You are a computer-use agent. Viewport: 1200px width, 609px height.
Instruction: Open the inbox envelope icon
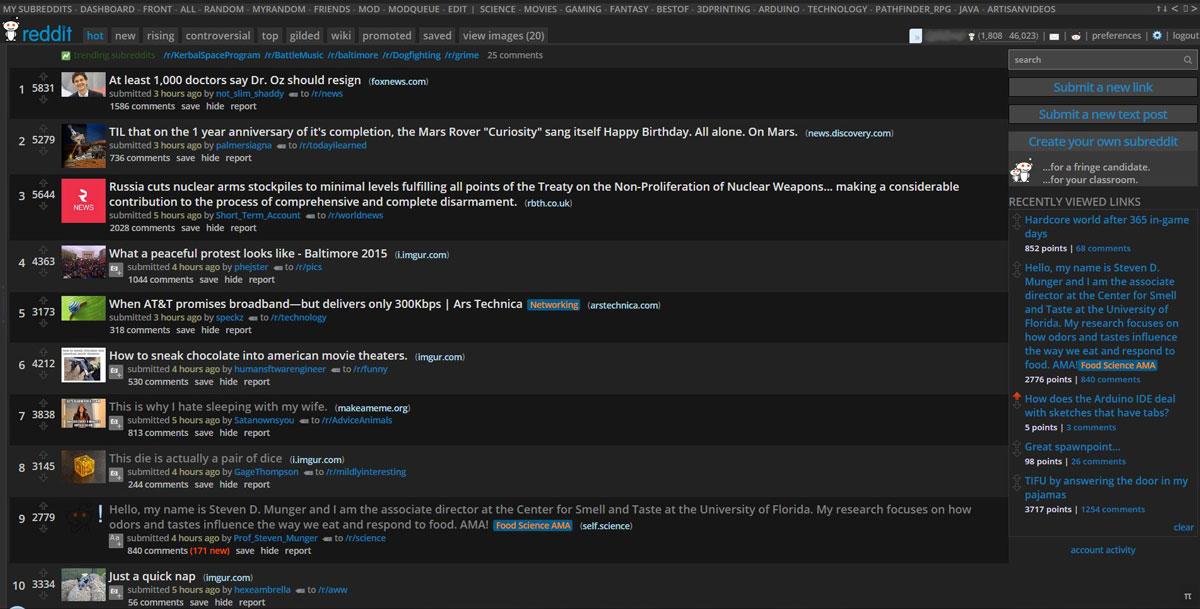(x=1054, y=36)
